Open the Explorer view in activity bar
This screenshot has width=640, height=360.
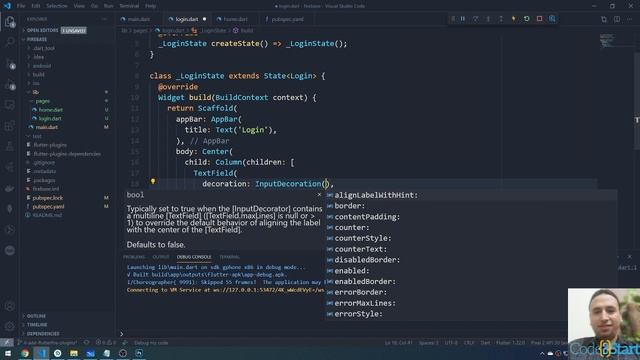pos(10,22)
